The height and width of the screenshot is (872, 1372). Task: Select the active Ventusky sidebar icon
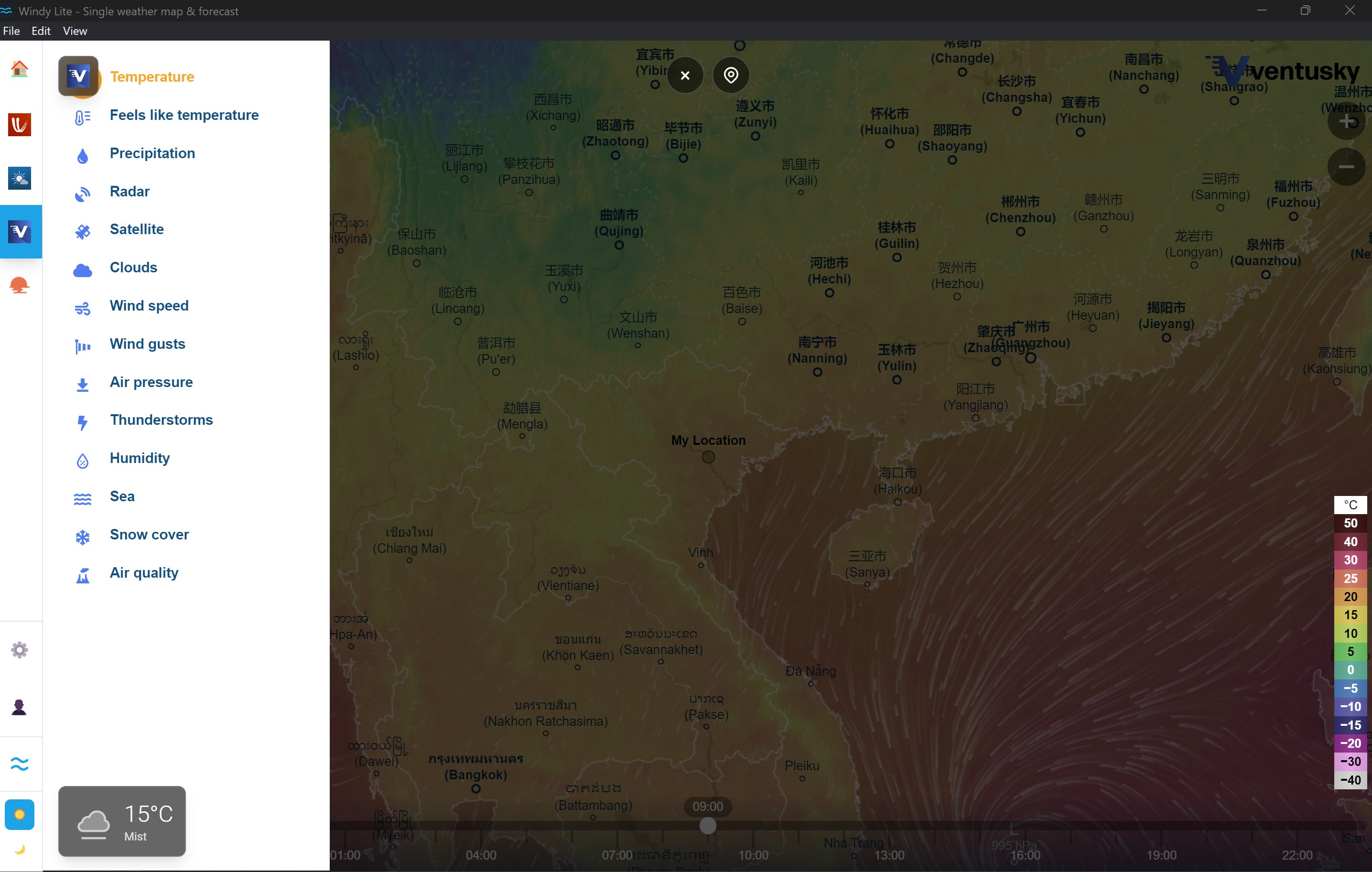point(21,231)
